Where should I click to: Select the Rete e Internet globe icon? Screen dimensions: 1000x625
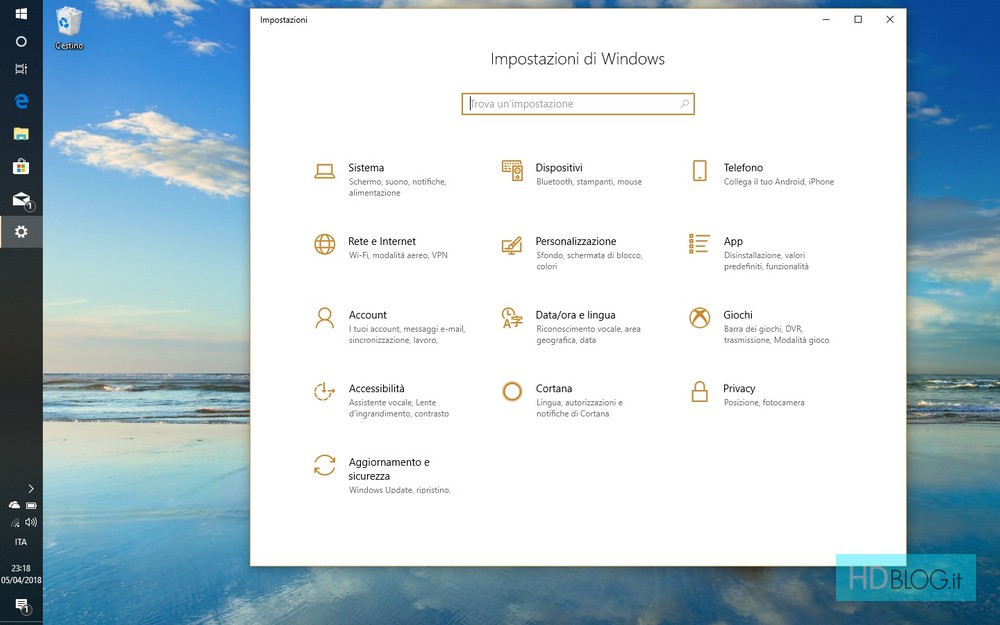tap(324, 245)
